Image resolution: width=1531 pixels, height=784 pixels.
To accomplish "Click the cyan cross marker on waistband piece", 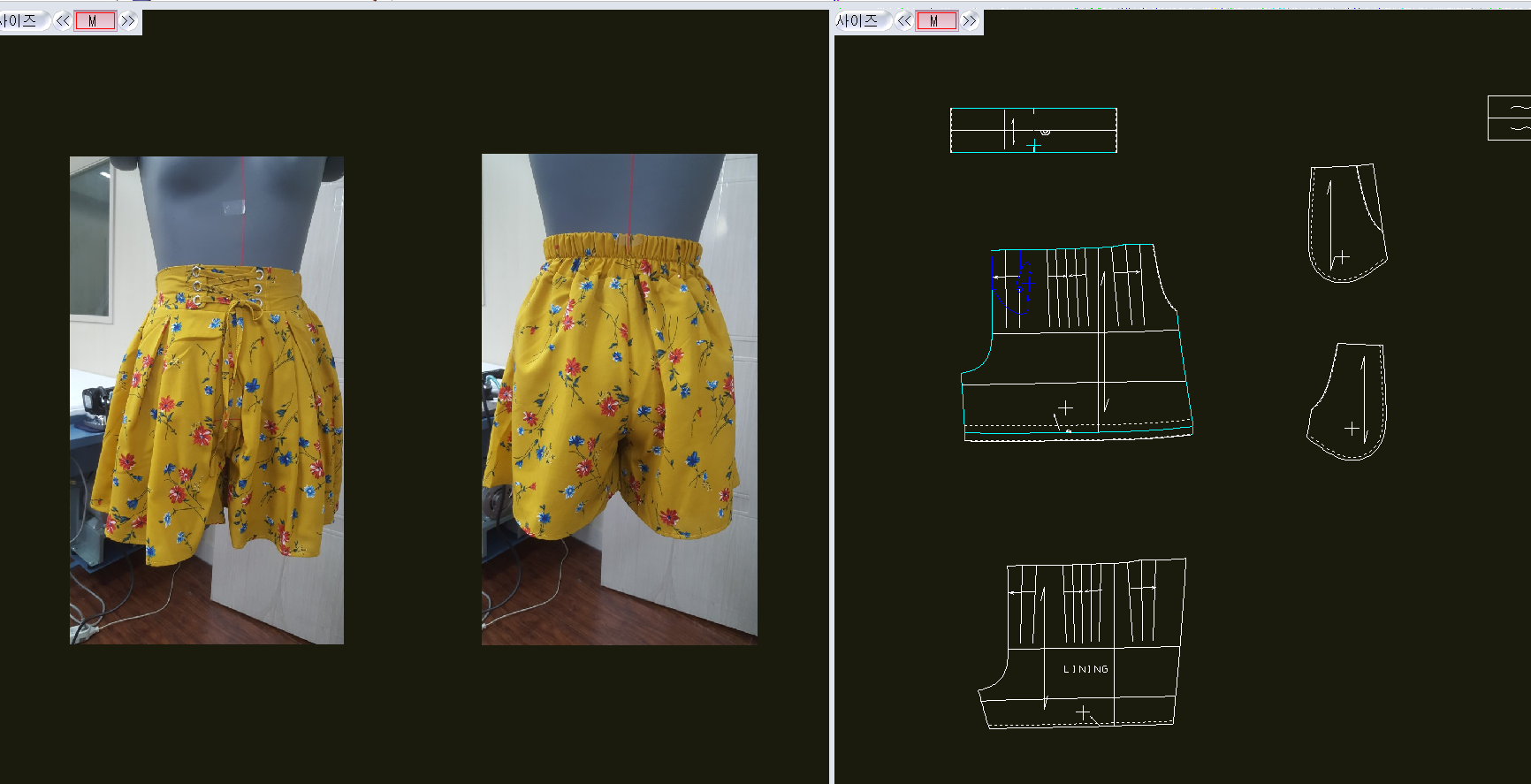I will click(1033, 145).
